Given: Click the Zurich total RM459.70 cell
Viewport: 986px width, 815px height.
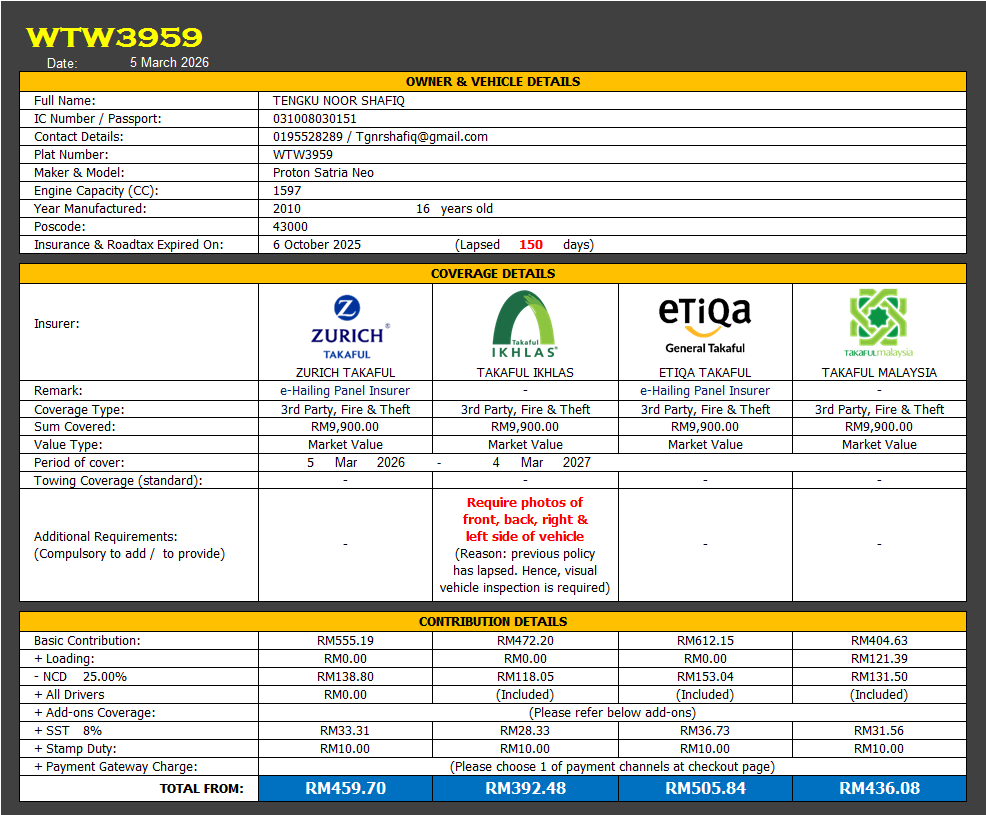Looking at the screenshot, I should (x=345, y=788).
